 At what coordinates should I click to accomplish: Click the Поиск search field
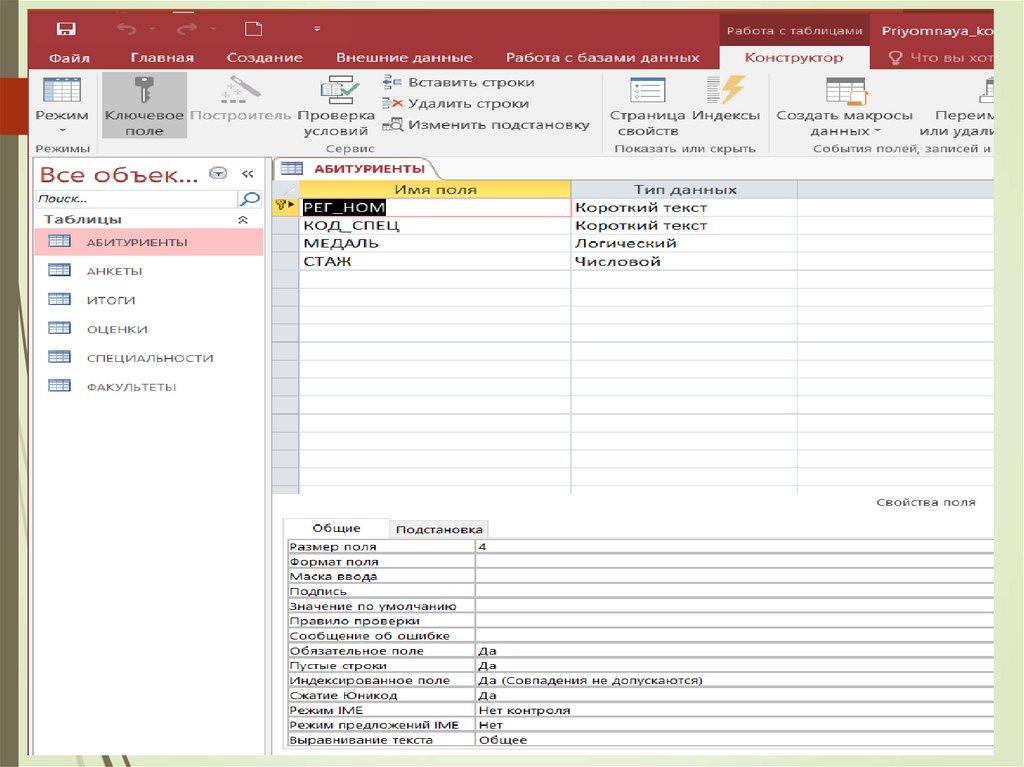[138, 199]
